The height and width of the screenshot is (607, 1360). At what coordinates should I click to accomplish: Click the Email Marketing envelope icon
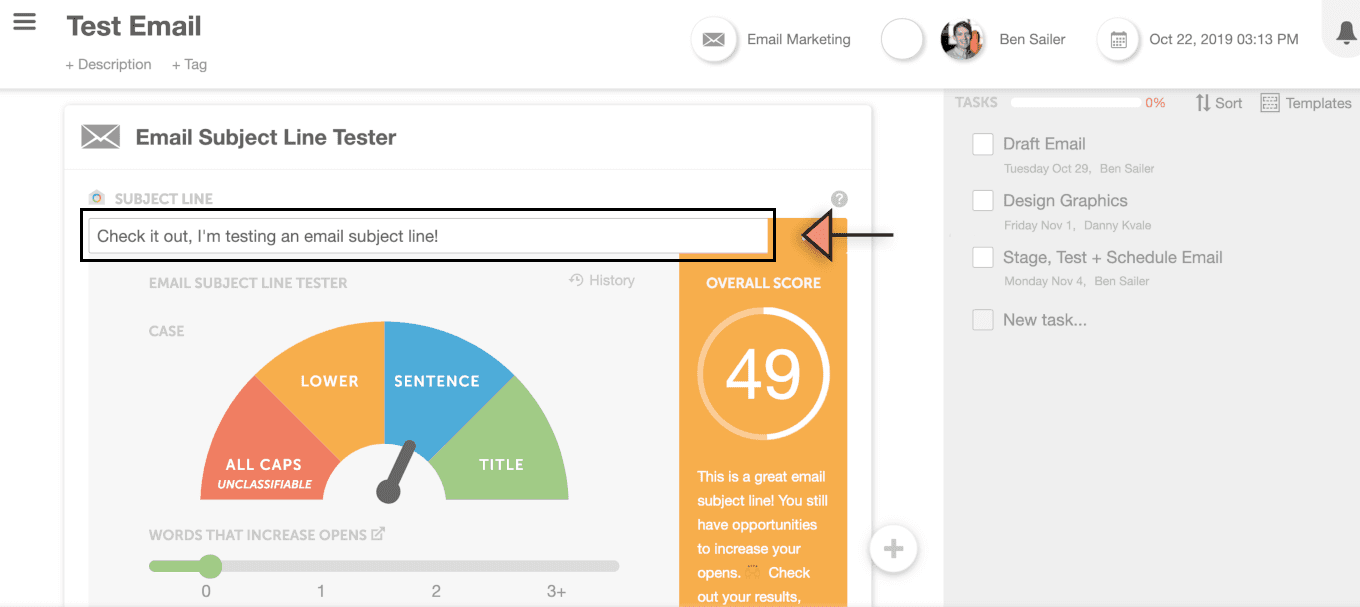713,40
